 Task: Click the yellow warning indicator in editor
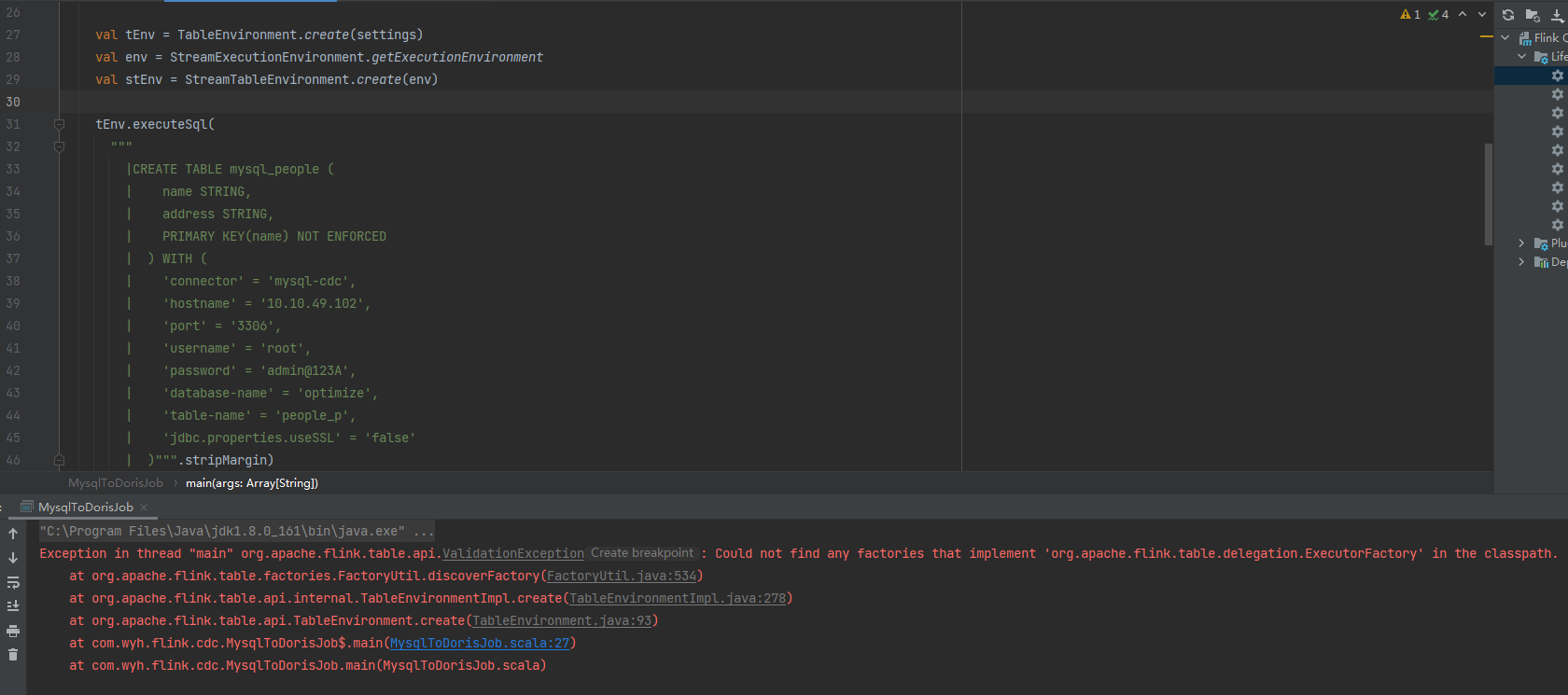tap(1409, 14)
